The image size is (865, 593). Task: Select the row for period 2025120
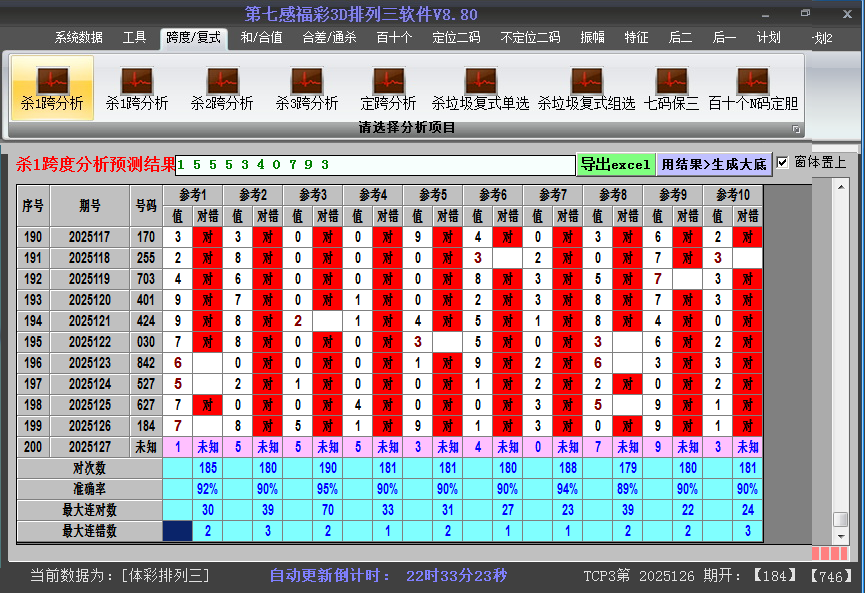pos(389,300)
